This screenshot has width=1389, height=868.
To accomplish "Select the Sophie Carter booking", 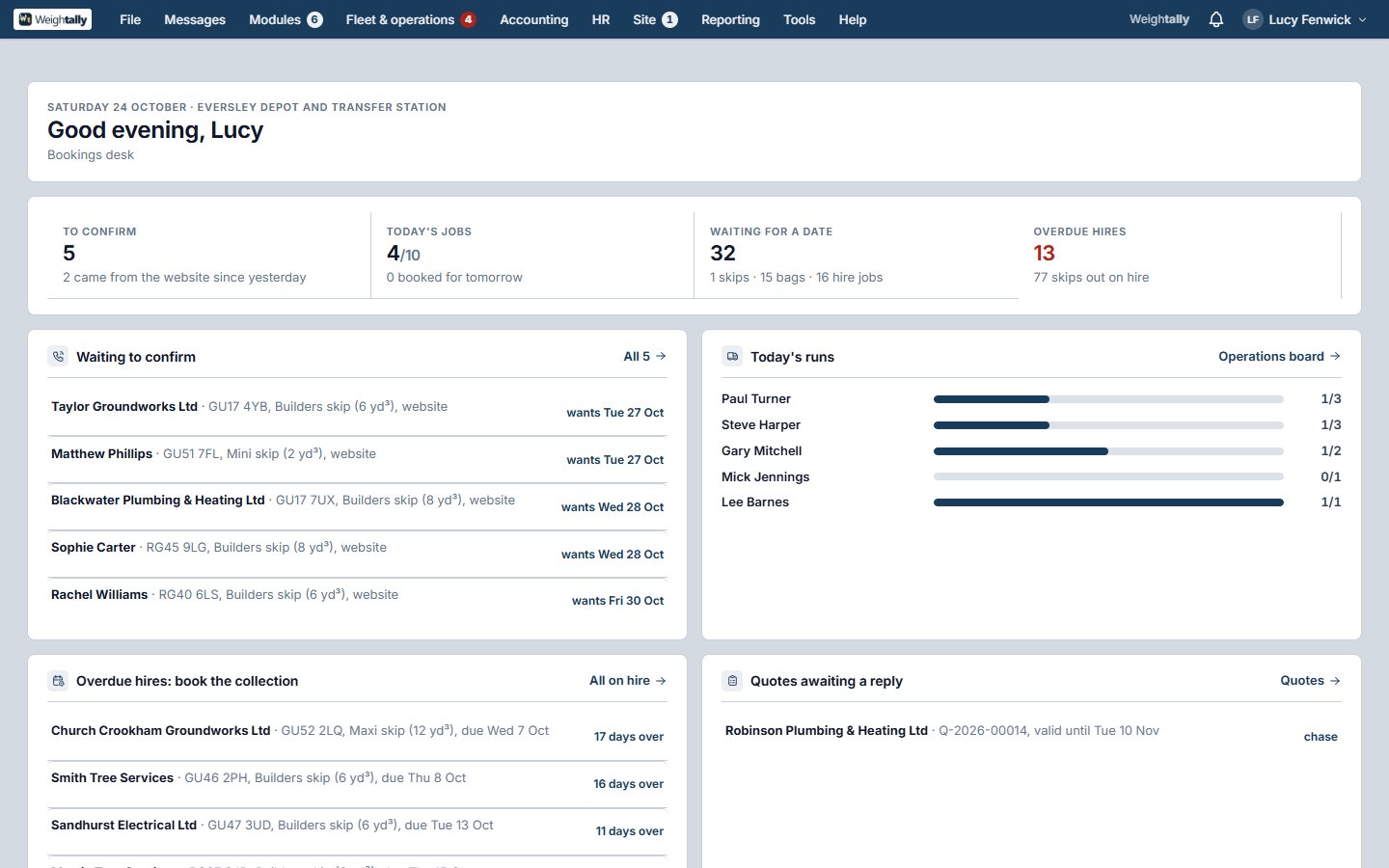I will 357,555.
